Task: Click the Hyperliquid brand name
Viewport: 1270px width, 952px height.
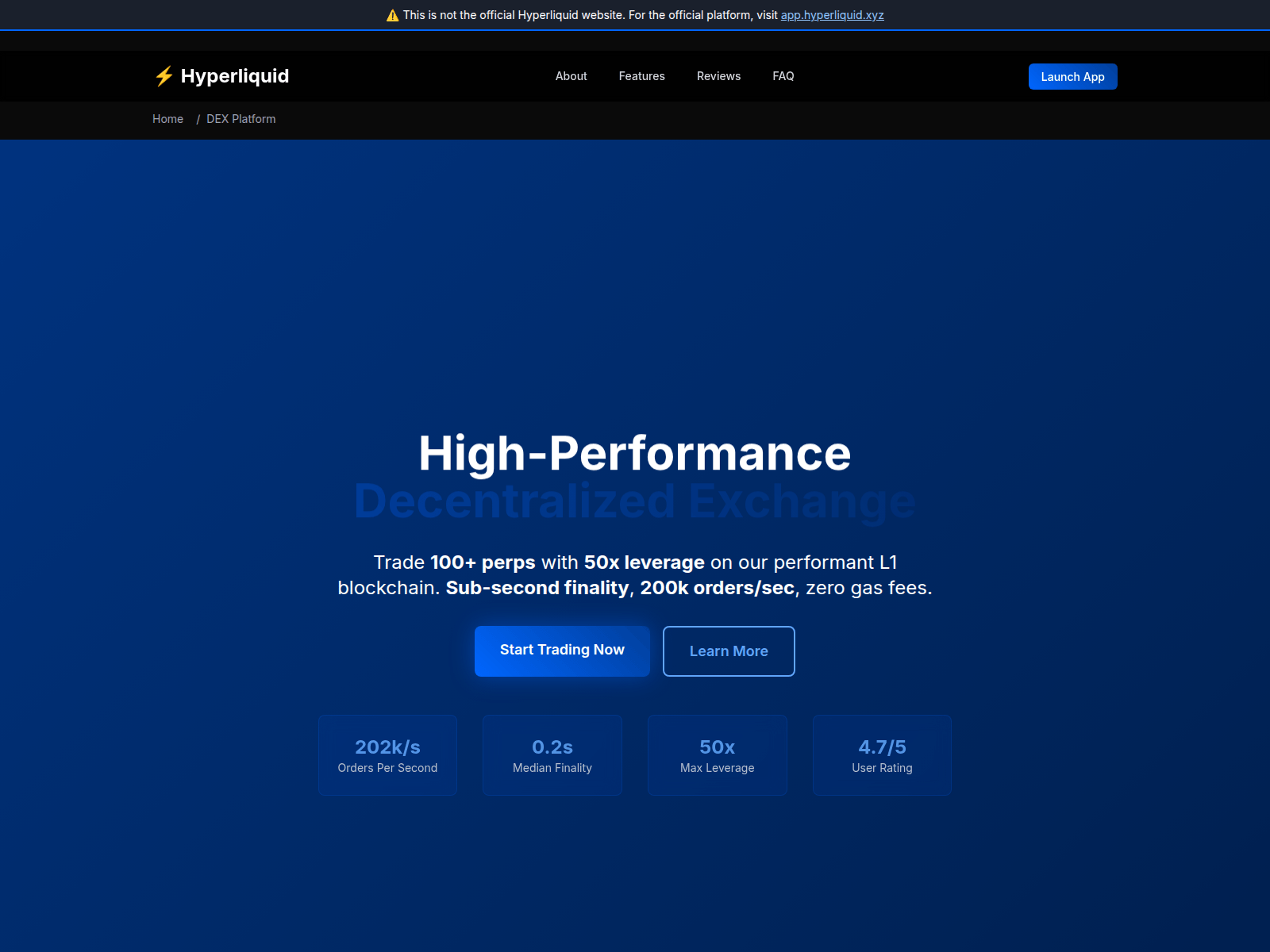Action: 235,76
